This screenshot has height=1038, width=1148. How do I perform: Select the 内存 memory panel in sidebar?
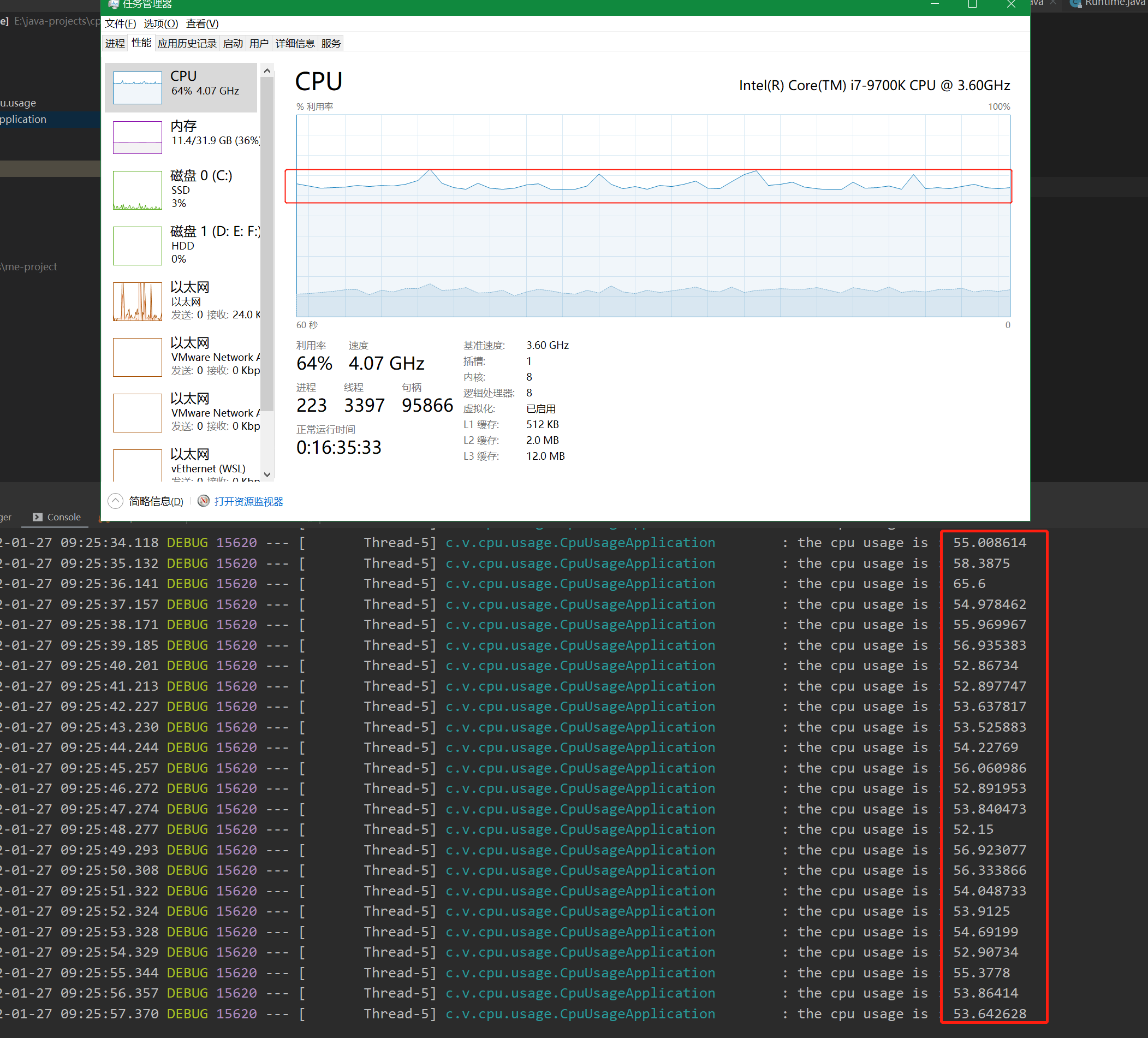point(136,137)
